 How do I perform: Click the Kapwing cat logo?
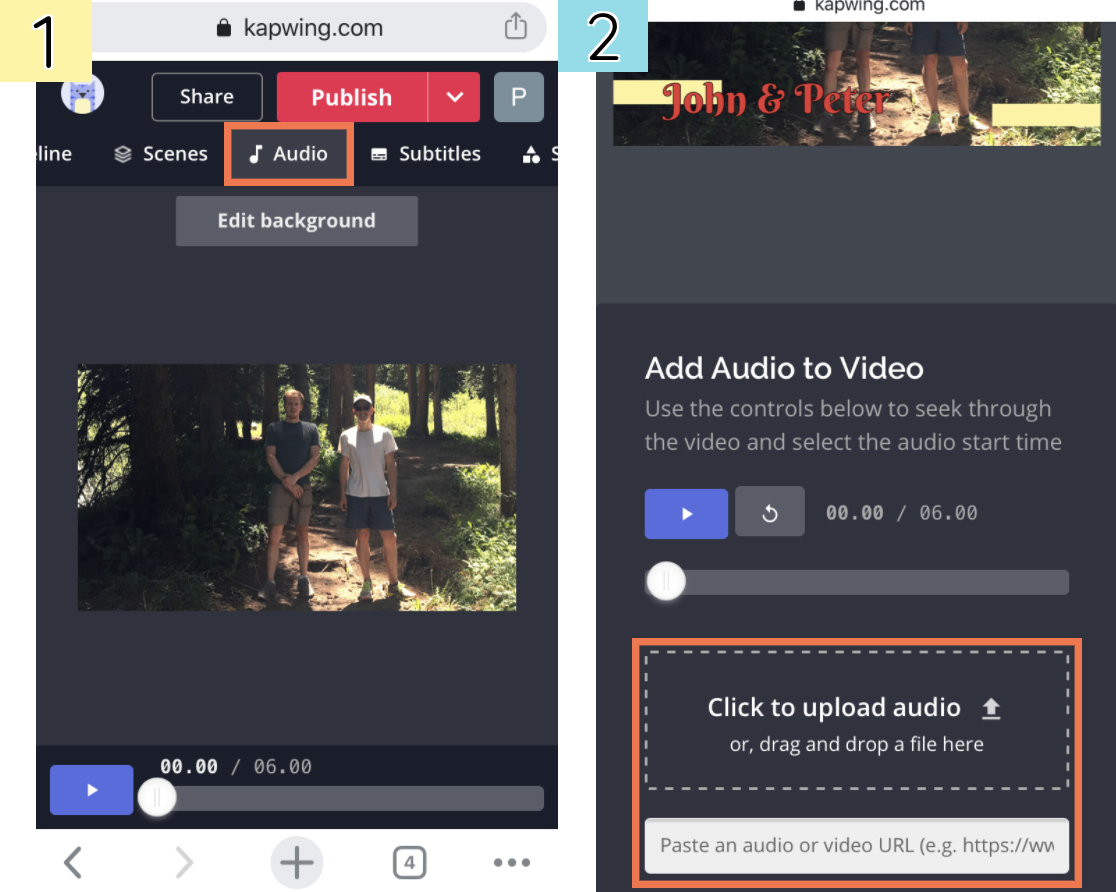(x=83, y=95)
